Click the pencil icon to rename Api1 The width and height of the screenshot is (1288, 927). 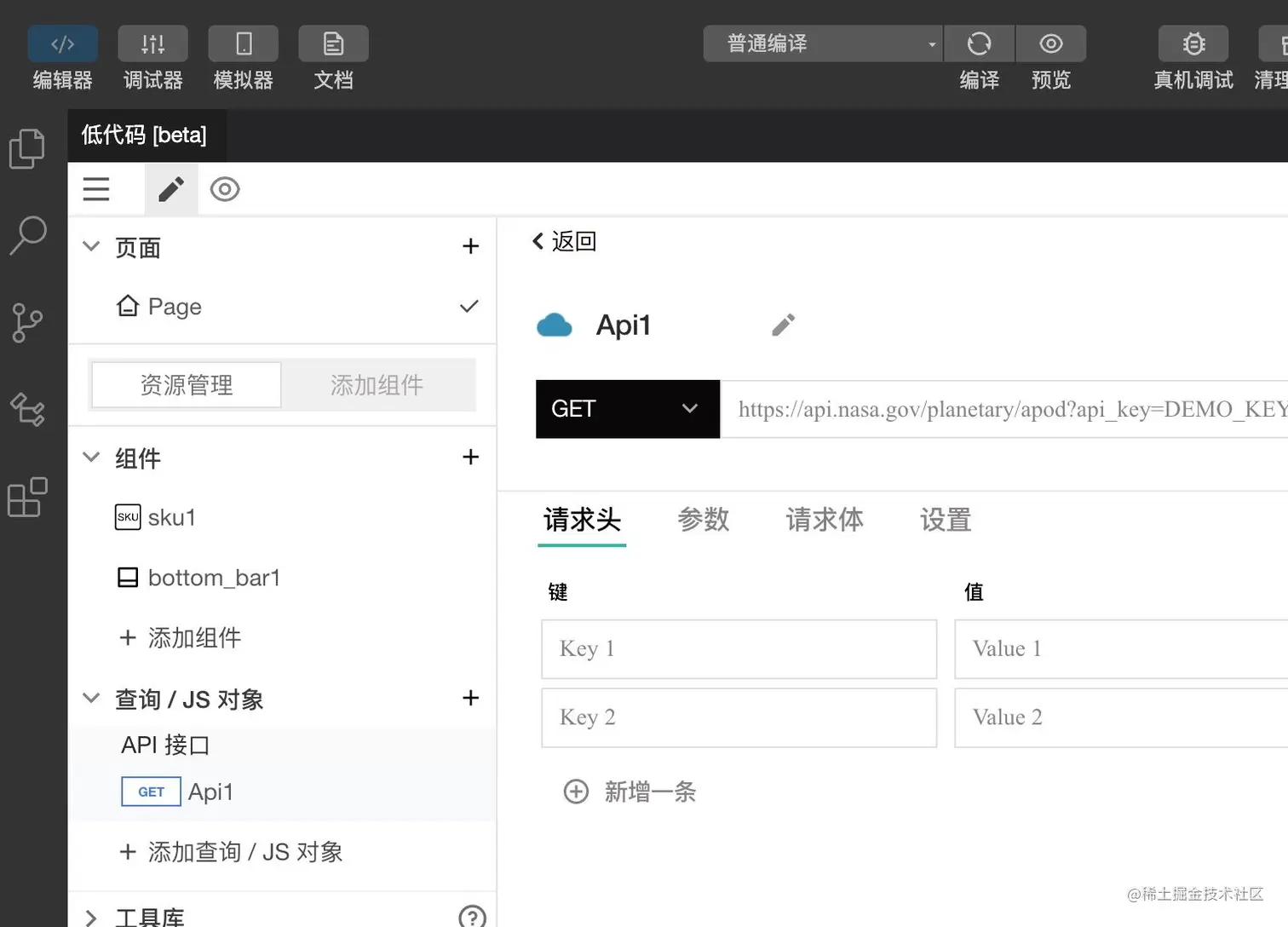pos(782,324)
